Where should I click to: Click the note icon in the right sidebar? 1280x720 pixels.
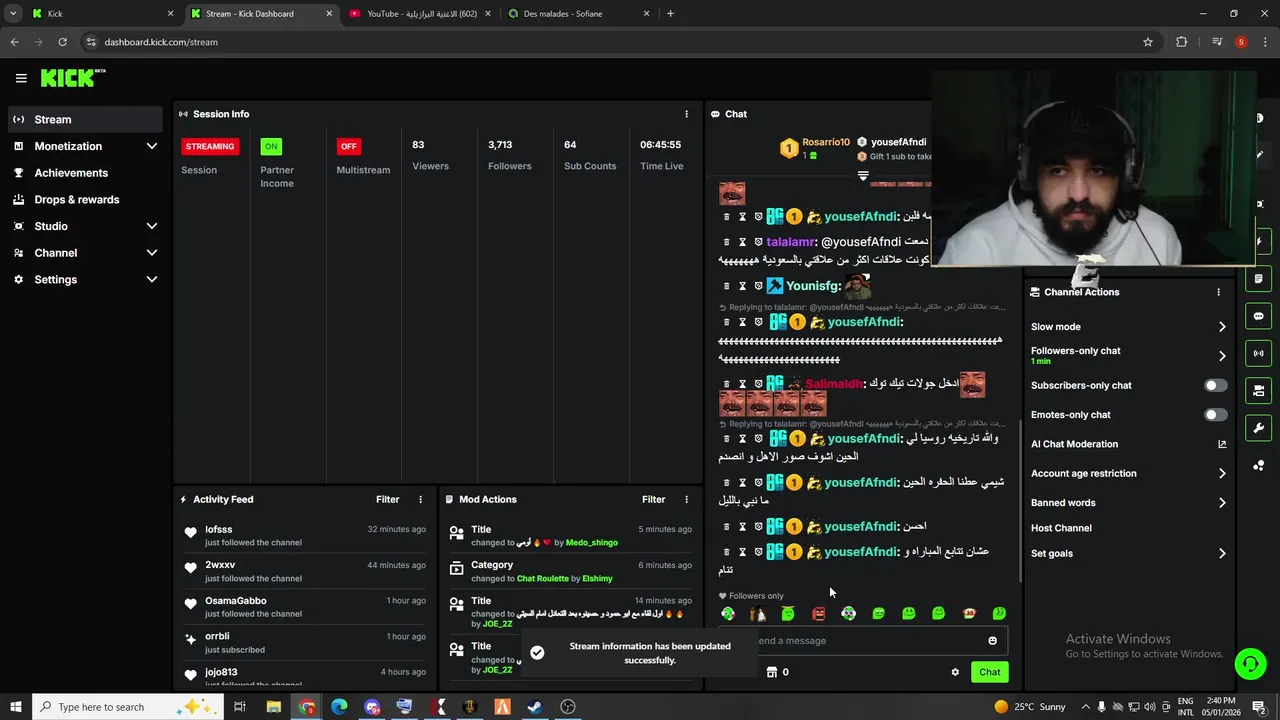tap(1258, 279)
